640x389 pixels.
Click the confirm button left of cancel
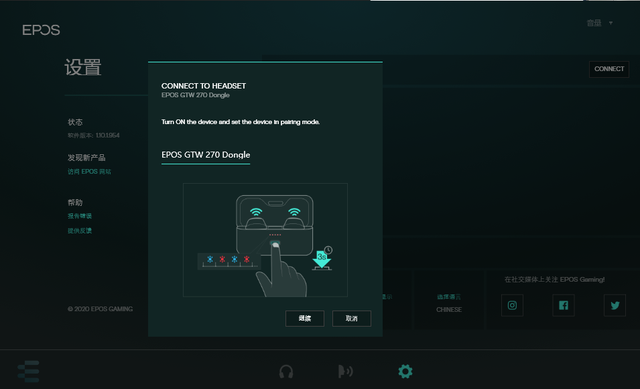tap(305, 318)
